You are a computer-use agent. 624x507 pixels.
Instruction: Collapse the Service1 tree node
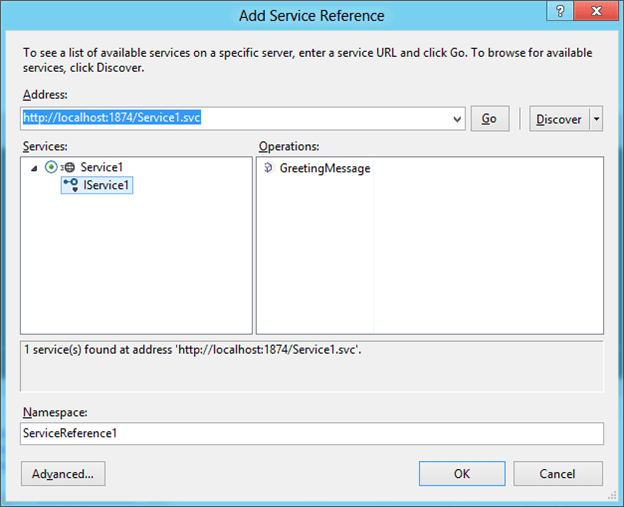click(35, 168)
